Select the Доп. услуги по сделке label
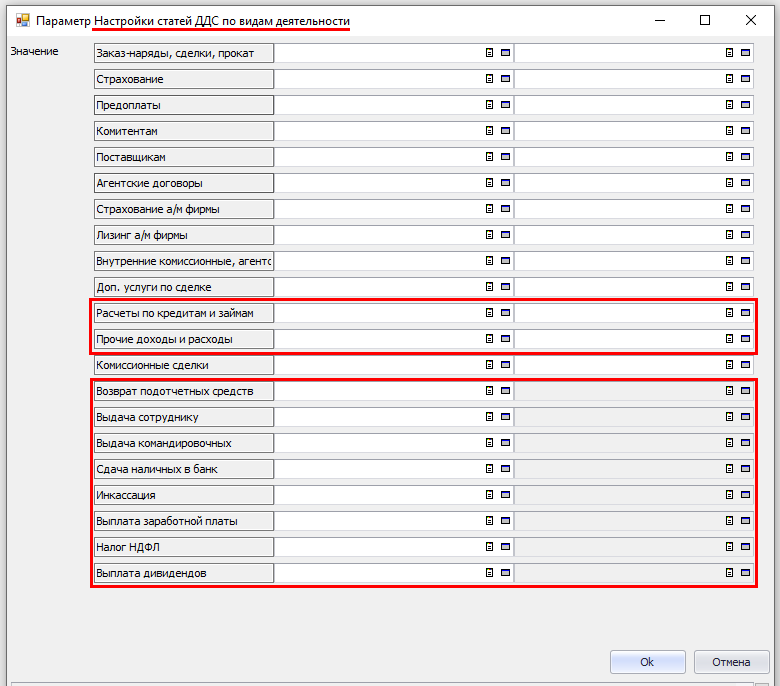 pos(183,287)
